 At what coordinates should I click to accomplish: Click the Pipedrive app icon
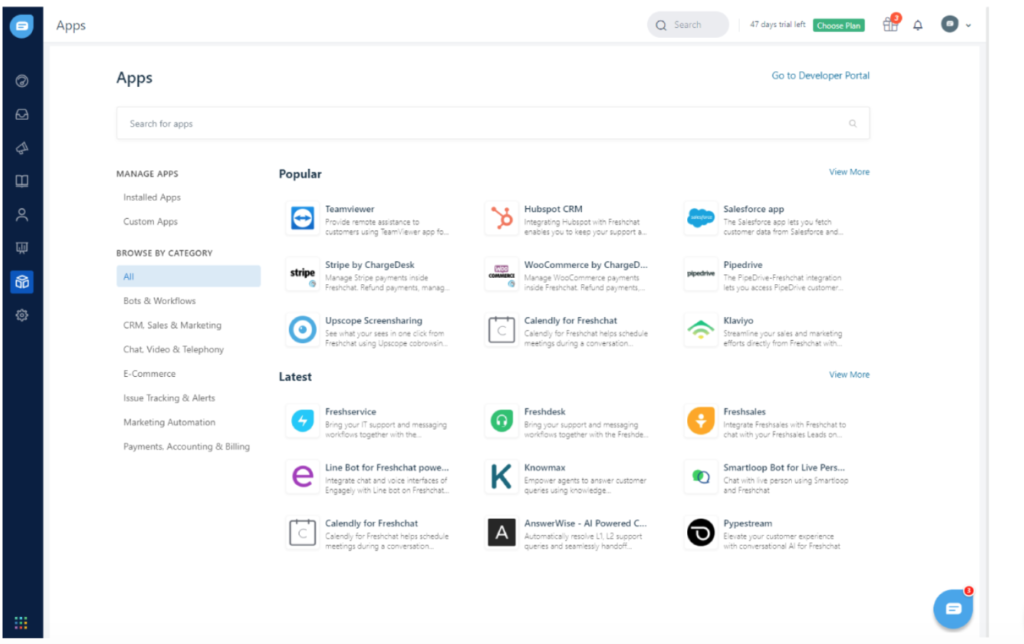click(x=701, y=274)
